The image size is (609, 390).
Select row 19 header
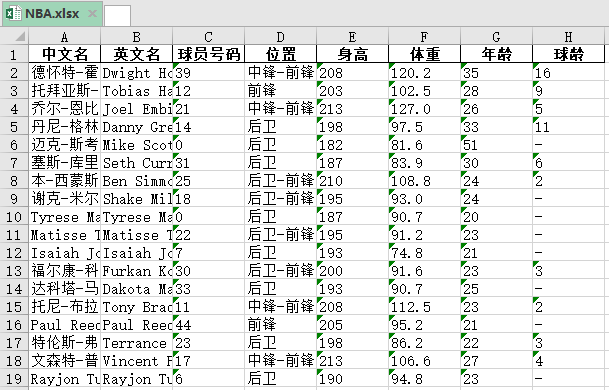point(14,379)
